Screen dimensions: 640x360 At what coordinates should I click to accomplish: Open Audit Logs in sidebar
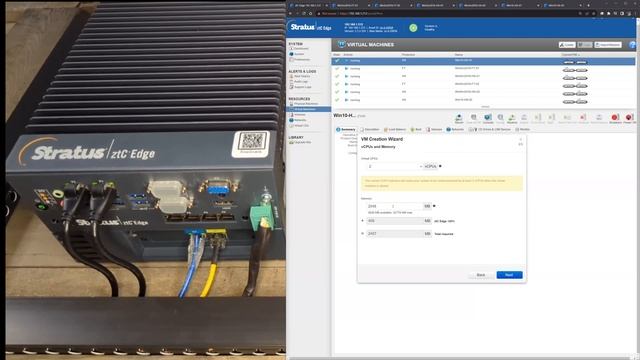(299, 82)
